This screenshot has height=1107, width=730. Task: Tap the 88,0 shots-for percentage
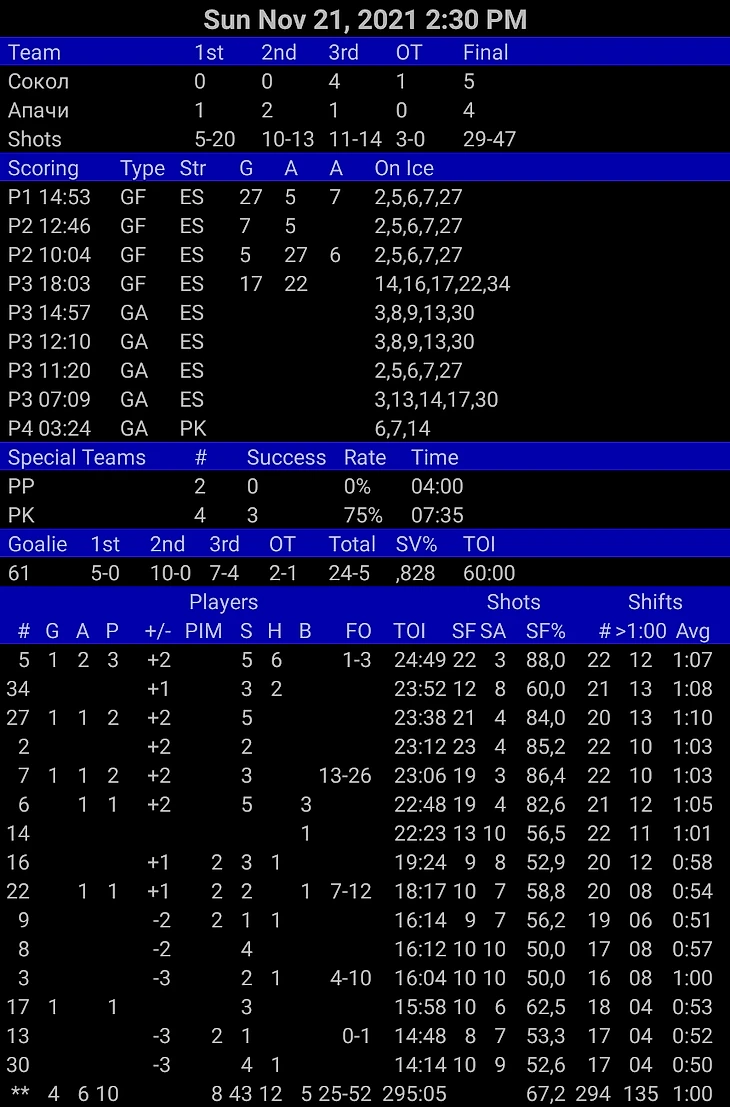tap(546, 660)
